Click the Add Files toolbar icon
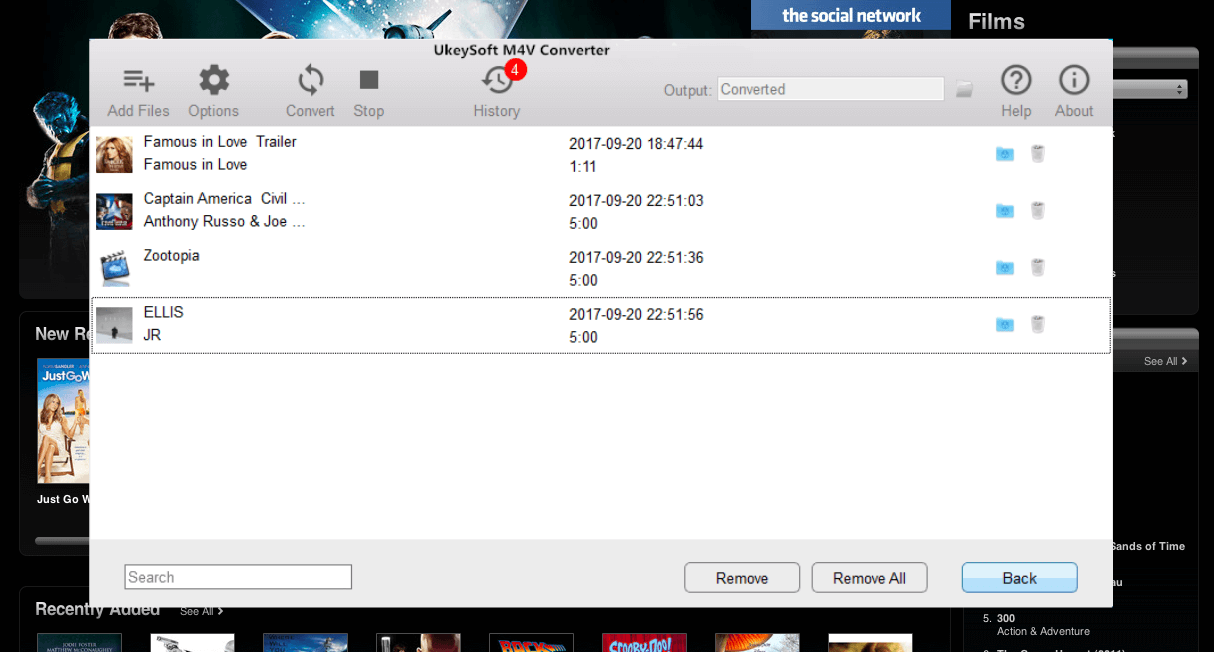This screenshot has height=652, width=1214. [138, 81]
